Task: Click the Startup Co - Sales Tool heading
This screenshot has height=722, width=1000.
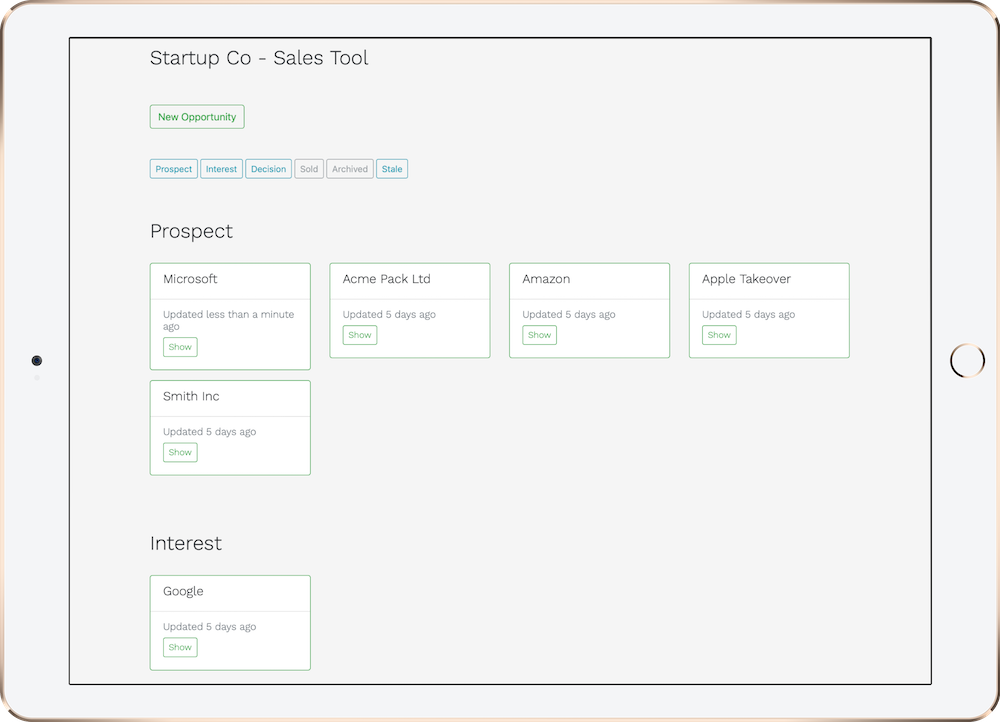Action: coord(259,58)
